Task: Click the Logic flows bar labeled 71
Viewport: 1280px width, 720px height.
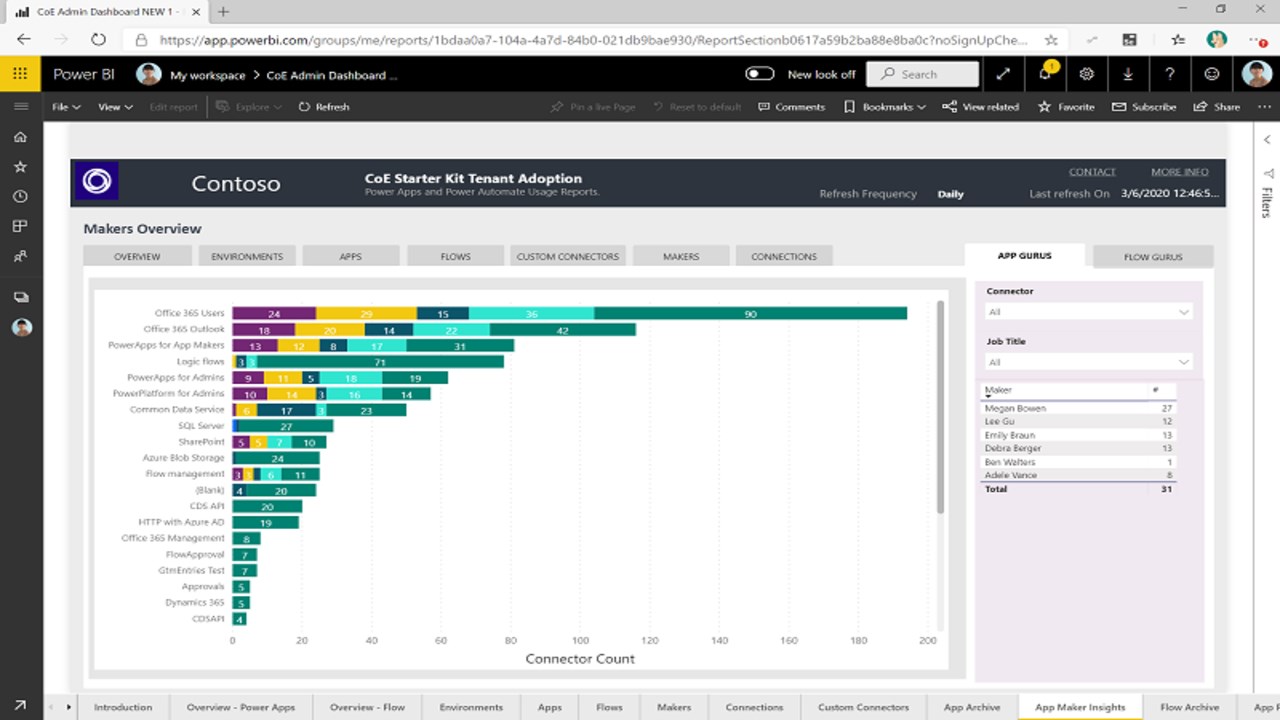Action: tap(381, 361)
